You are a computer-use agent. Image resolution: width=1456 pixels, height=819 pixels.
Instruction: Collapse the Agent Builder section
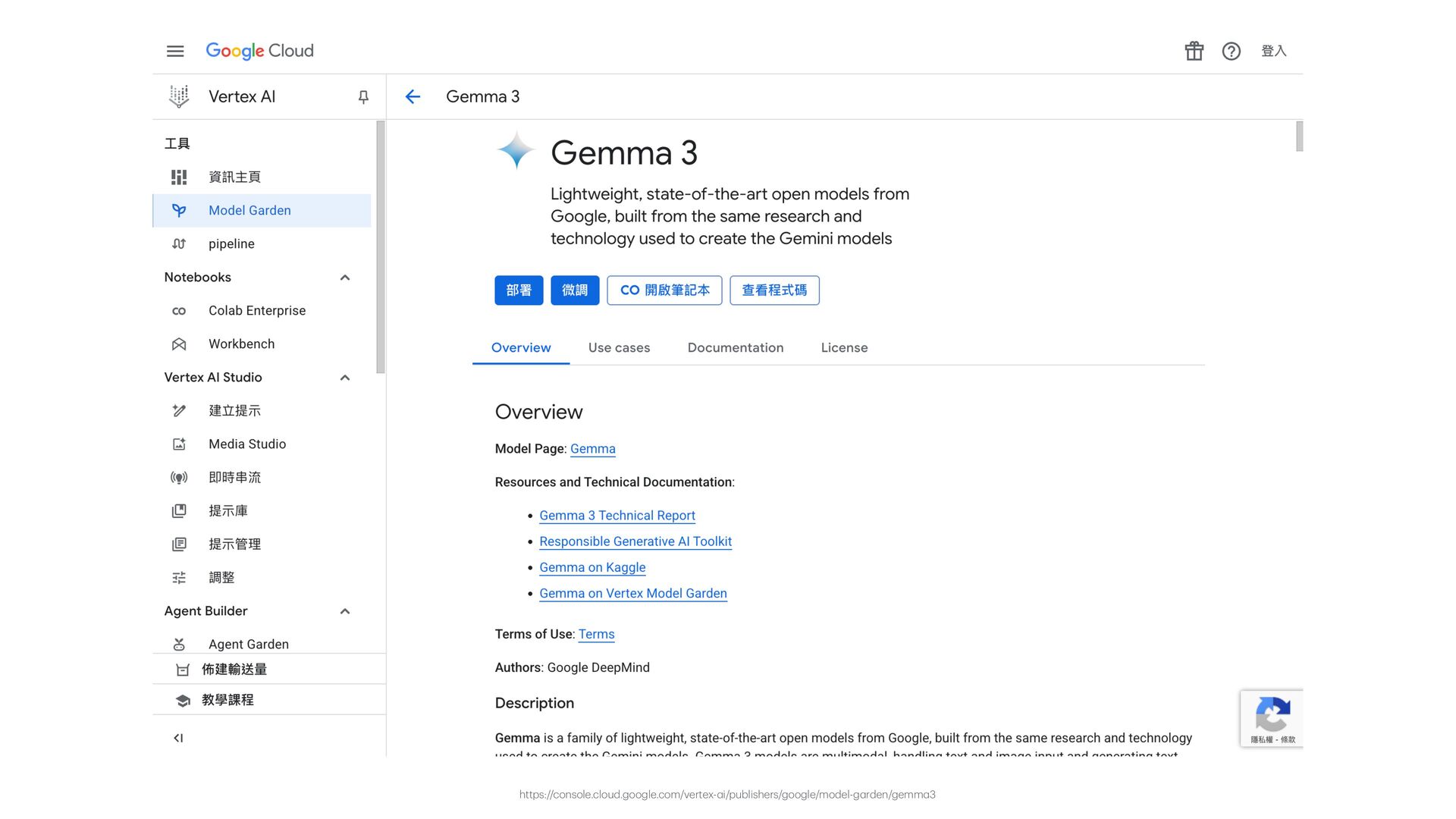345,611
